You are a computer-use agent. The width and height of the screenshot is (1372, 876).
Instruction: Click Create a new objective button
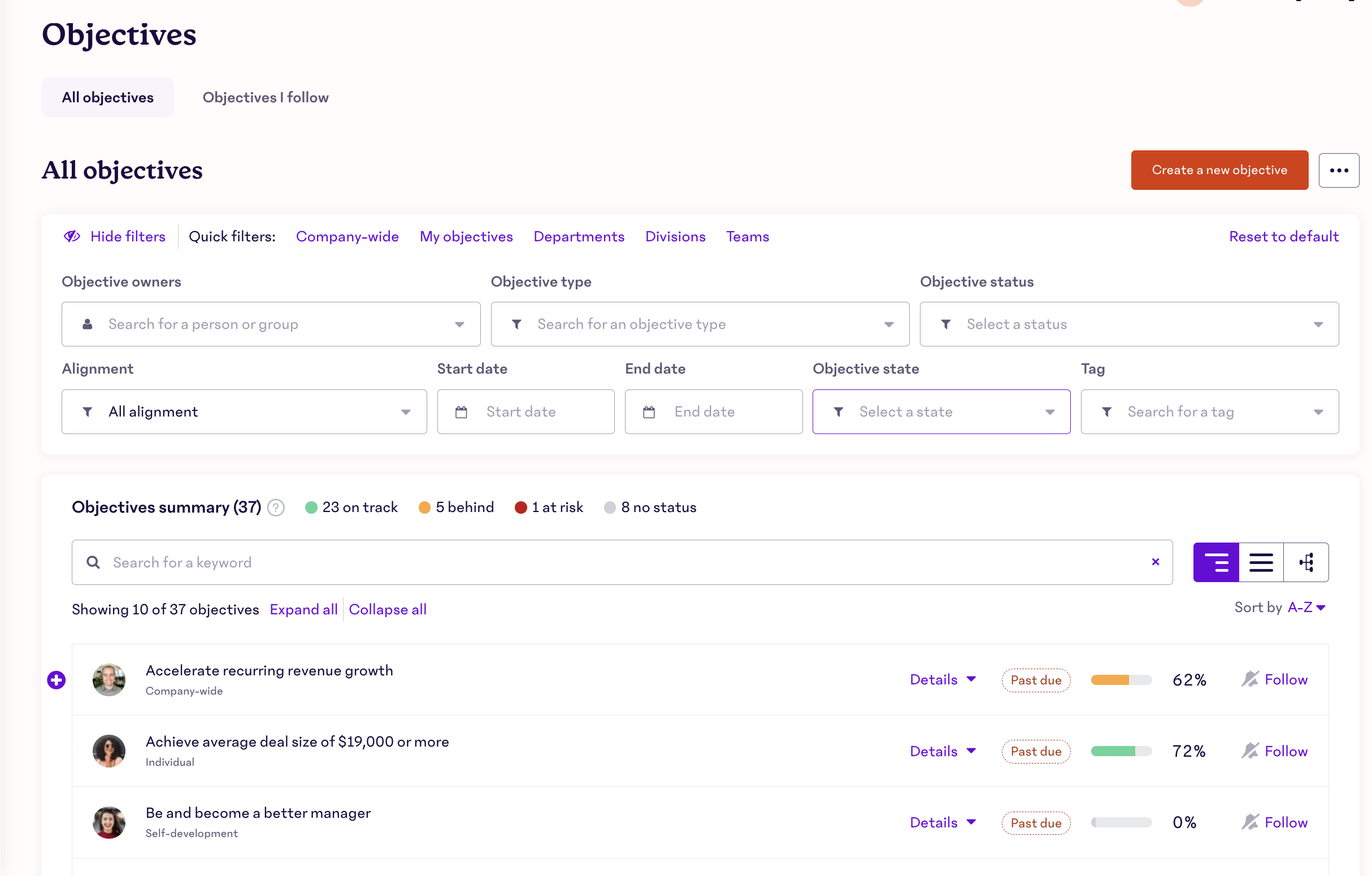click(x=1219, y=171)
